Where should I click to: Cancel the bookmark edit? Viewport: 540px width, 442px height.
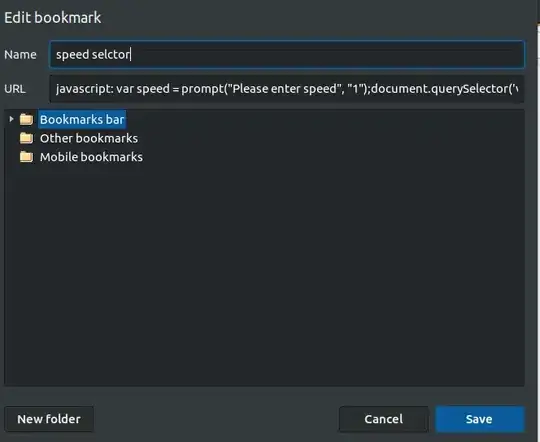point(384,419)
